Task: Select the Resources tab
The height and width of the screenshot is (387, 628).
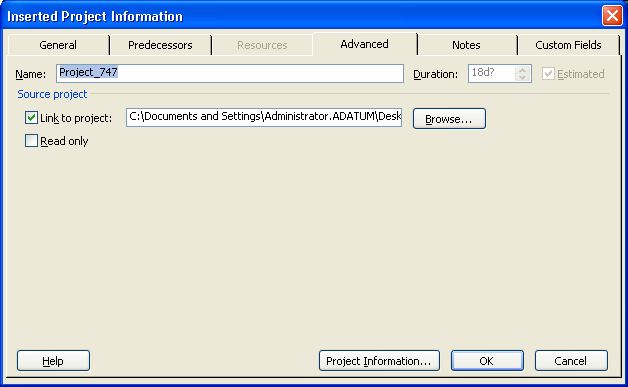Action: [x=262, y=45]
